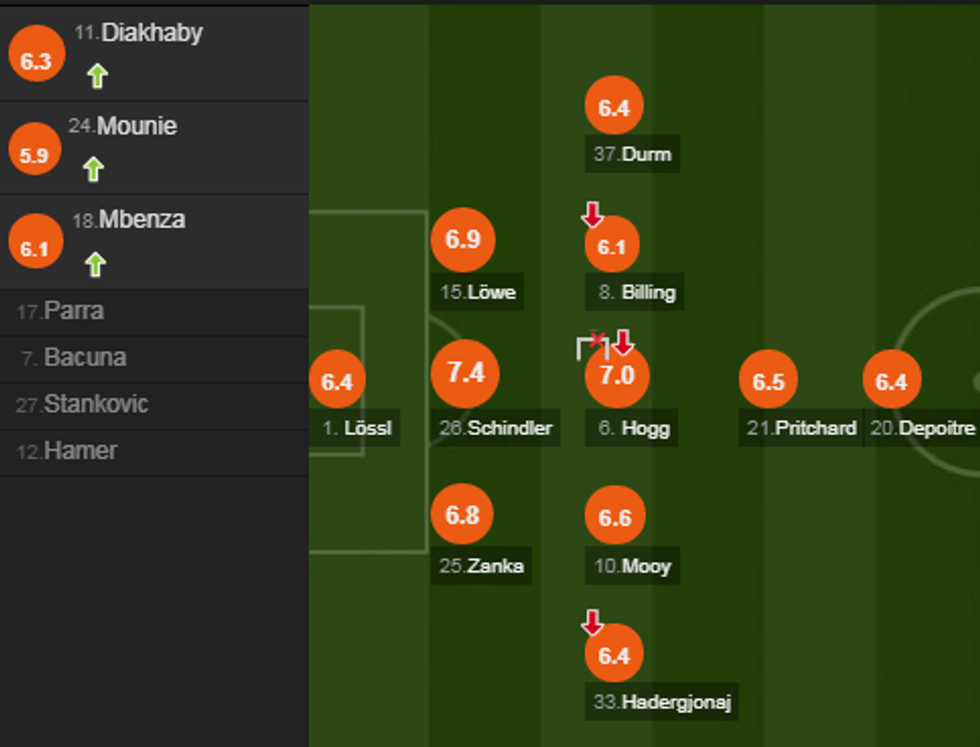
Task: Click Lössl's 6.4 goalkeeper rating badge
Action: click(338, 382)
